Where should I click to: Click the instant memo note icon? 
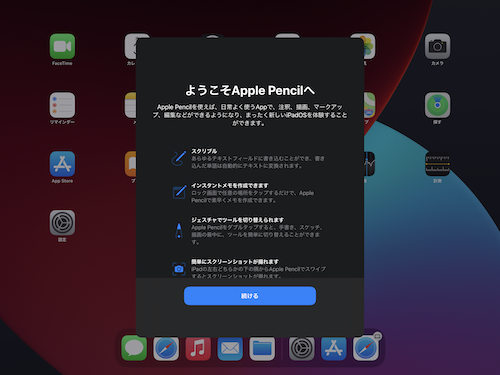(179, 192)
